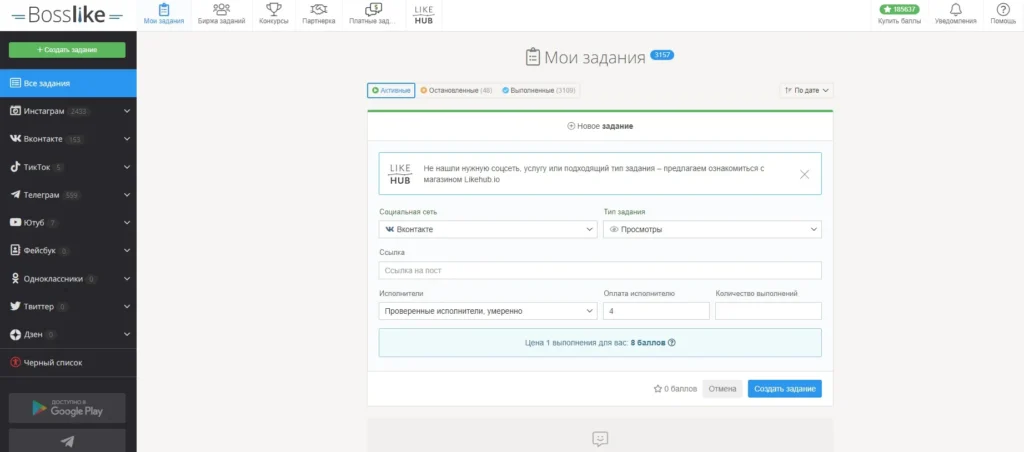This screenshot has height=452, width=1024.
Task: Expand the ТикТок sidebar section chevron
Action: click(x=127, y=167)
